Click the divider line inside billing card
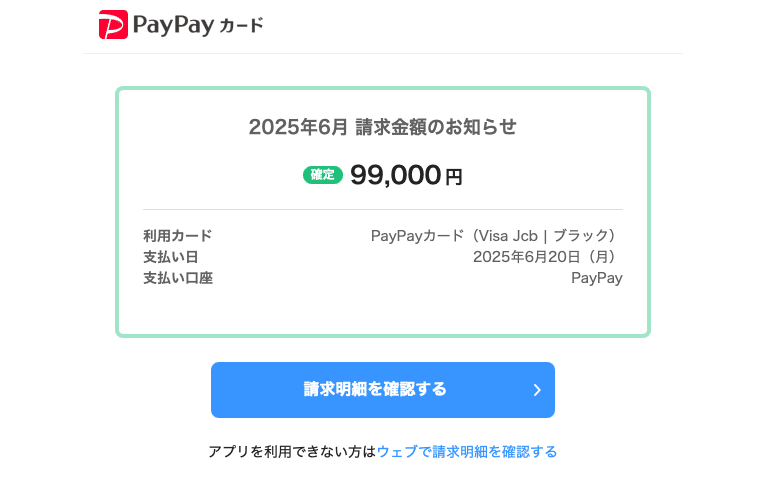Screen dimensions: 763x477 click(382, 209)
